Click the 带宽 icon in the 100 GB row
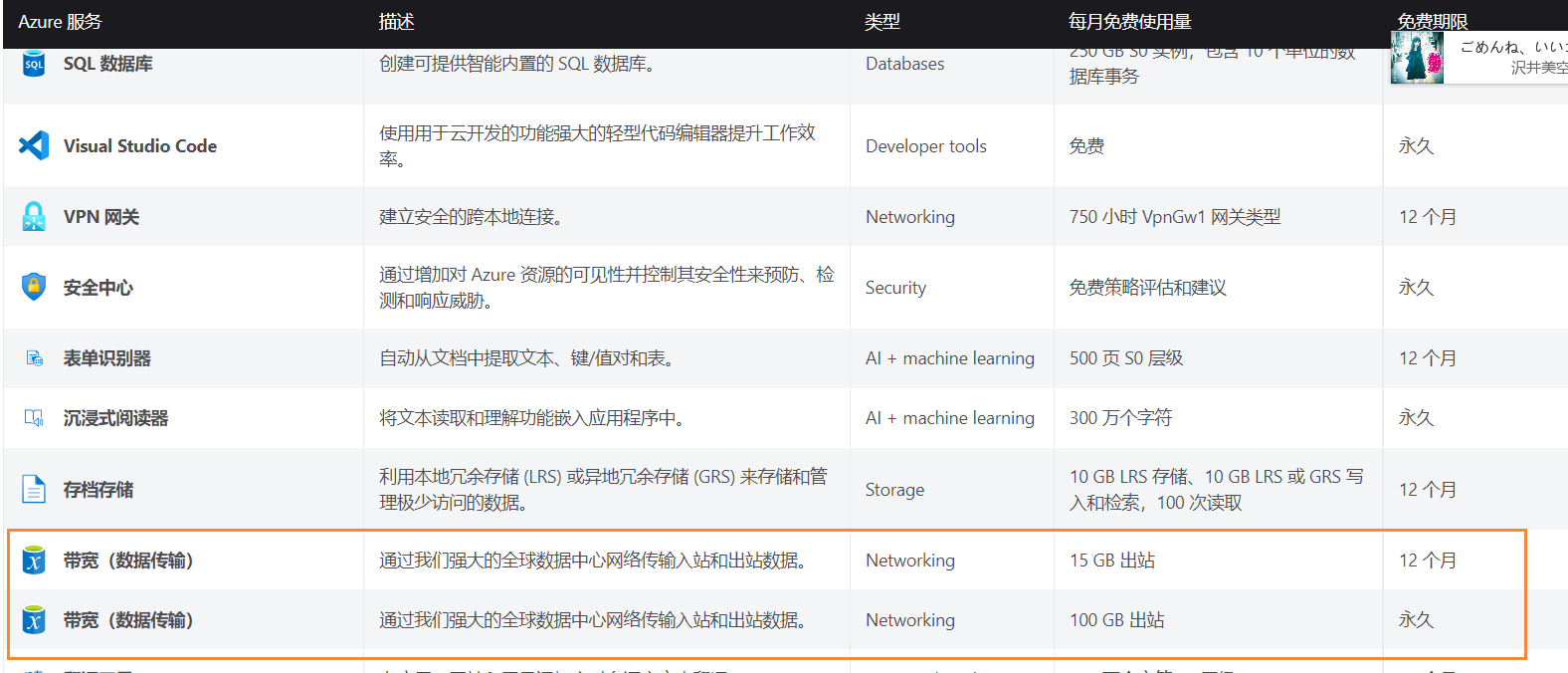Viewport: 1568px width, 673px height. [x=34, y=620]
